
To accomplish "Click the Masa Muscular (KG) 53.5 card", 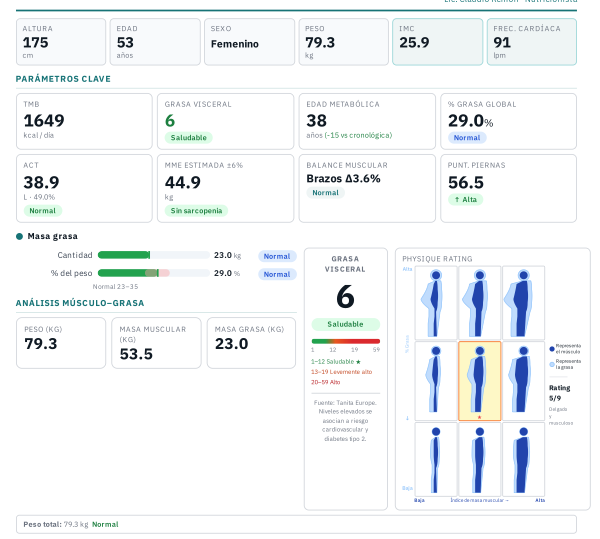I will point(156,343).
